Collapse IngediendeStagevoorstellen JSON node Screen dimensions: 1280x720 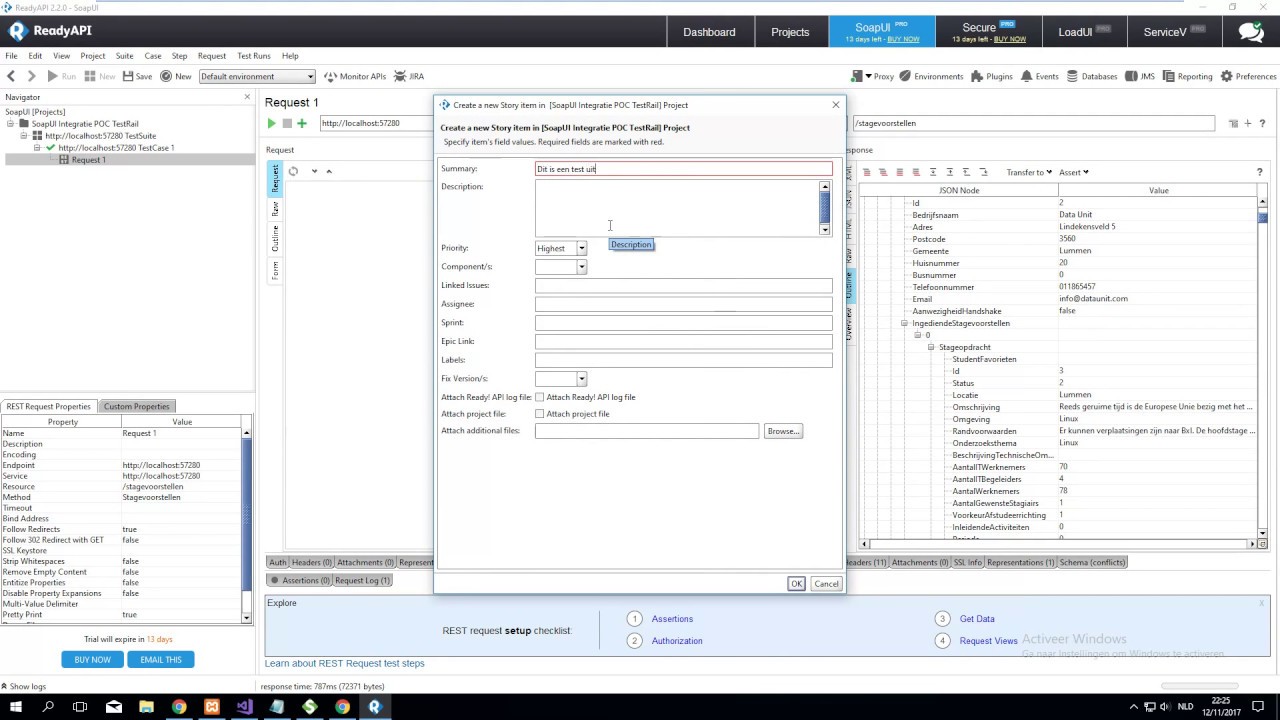[904, 323]
